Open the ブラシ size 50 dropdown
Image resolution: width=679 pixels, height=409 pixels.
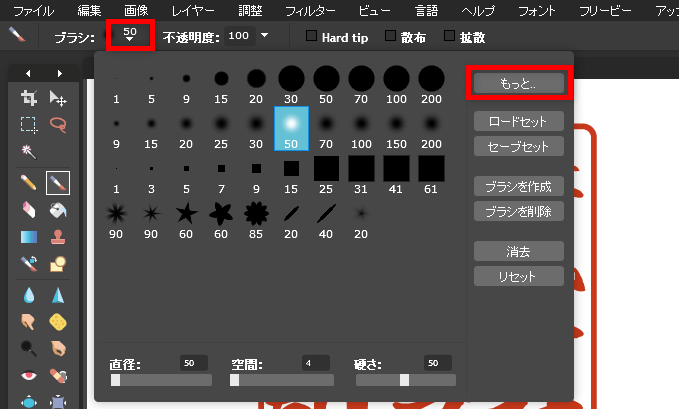pos(130,35)
